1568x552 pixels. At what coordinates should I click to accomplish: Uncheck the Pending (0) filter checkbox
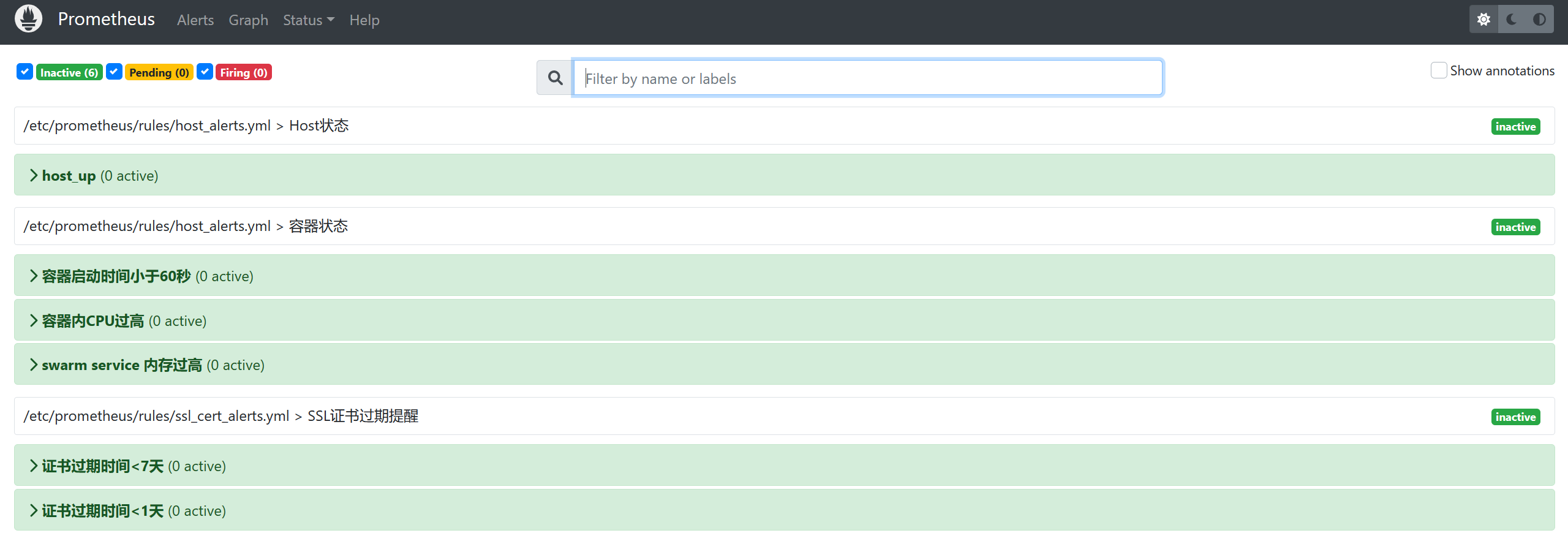click(114, 72)
